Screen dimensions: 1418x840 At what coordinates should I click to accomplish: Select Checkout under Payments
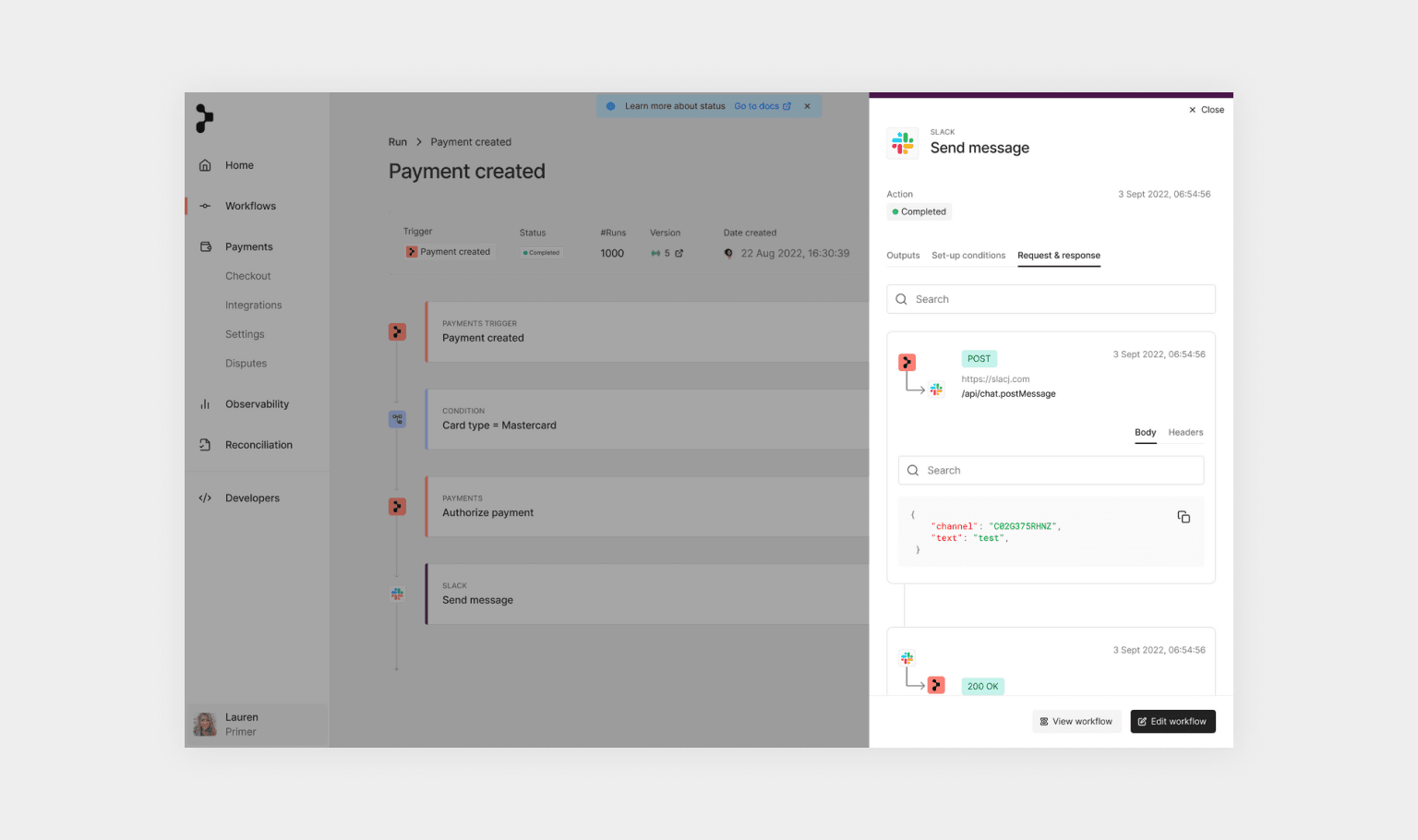[x=247, y=276]
